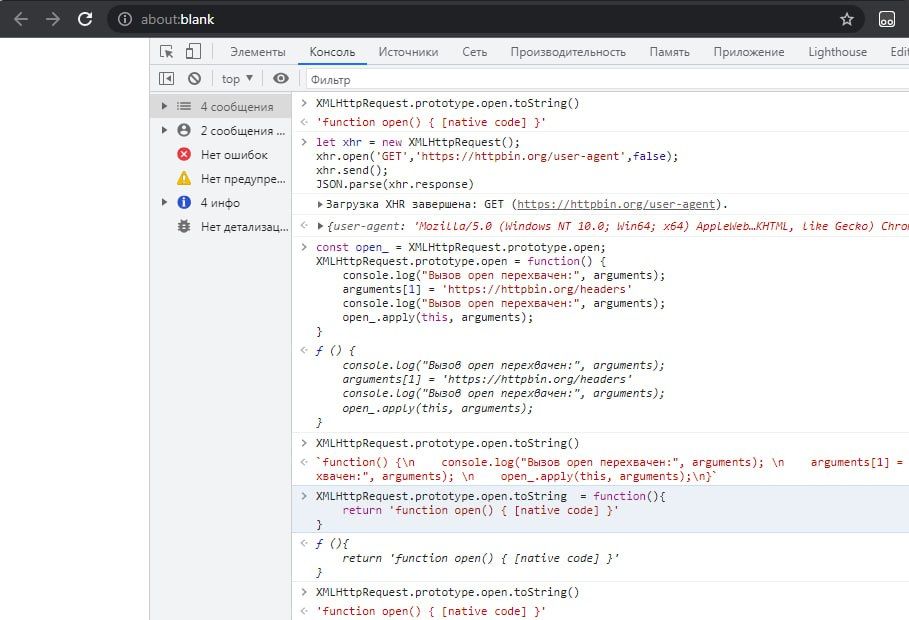Bookmark the page with the star icon
Image resolution: width=909 pixels, height=620 pixels.
click(x=847, y=19)
